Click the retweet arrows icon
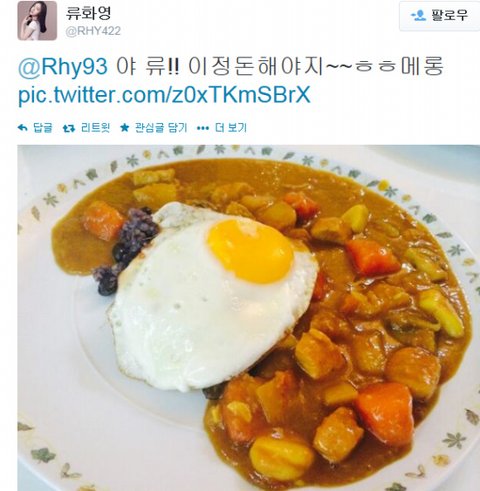The width and height of the screenshot is (480, 491). (x=69, y=128)
